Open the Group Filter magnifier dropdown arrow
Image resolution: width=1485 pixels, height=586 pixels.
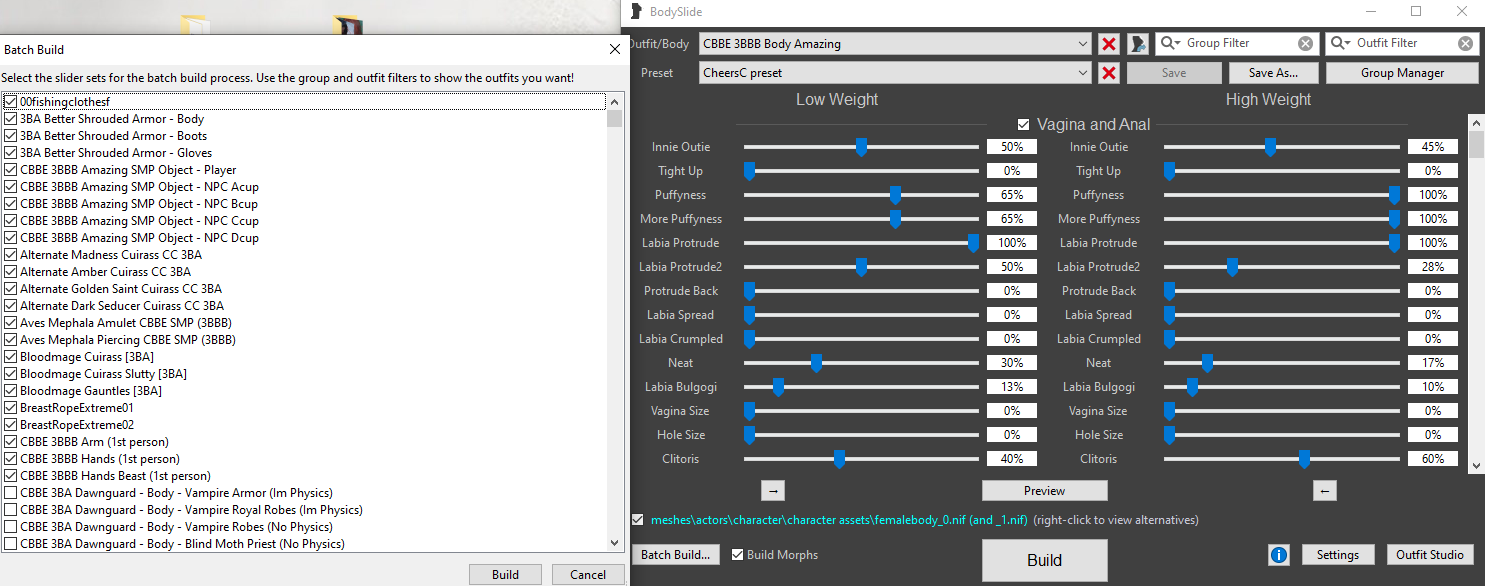(x=1177, y=44)
